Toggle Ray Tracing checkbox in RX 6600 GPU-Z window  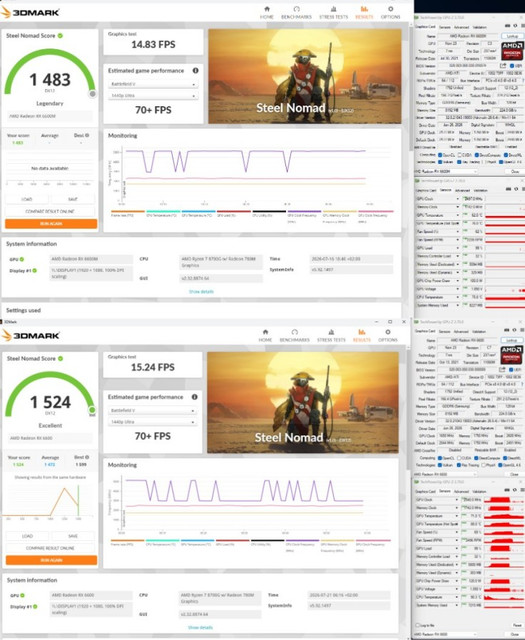pos(459,465)
